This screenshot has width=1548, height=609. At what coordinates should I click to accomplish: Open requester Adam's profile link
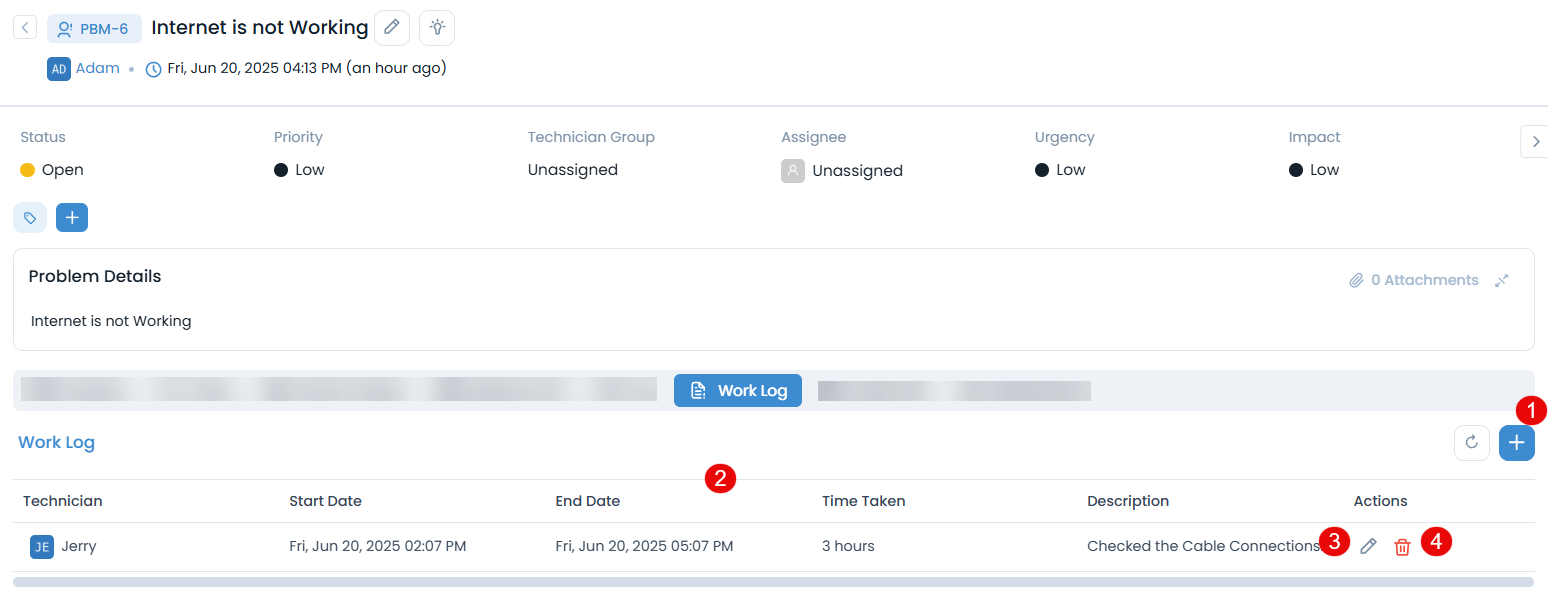click(x=97, y=69)
